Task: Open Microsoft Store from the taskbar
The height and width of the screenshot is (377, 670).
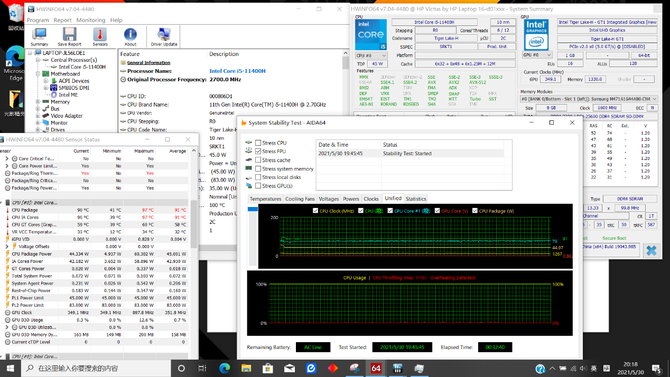Action: pyautogui.click(x=267, y=368)
